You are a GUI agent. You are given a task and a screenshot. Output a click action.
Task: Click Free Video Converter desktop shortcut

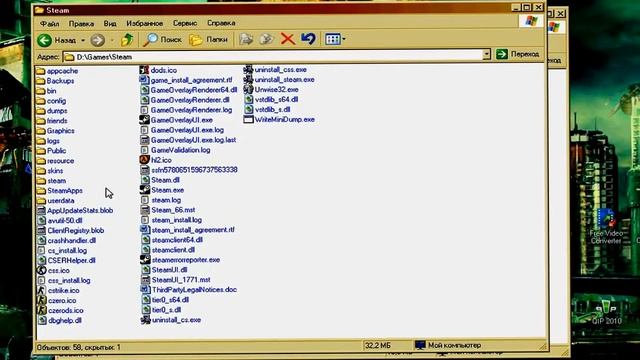[x=606, y=227]
